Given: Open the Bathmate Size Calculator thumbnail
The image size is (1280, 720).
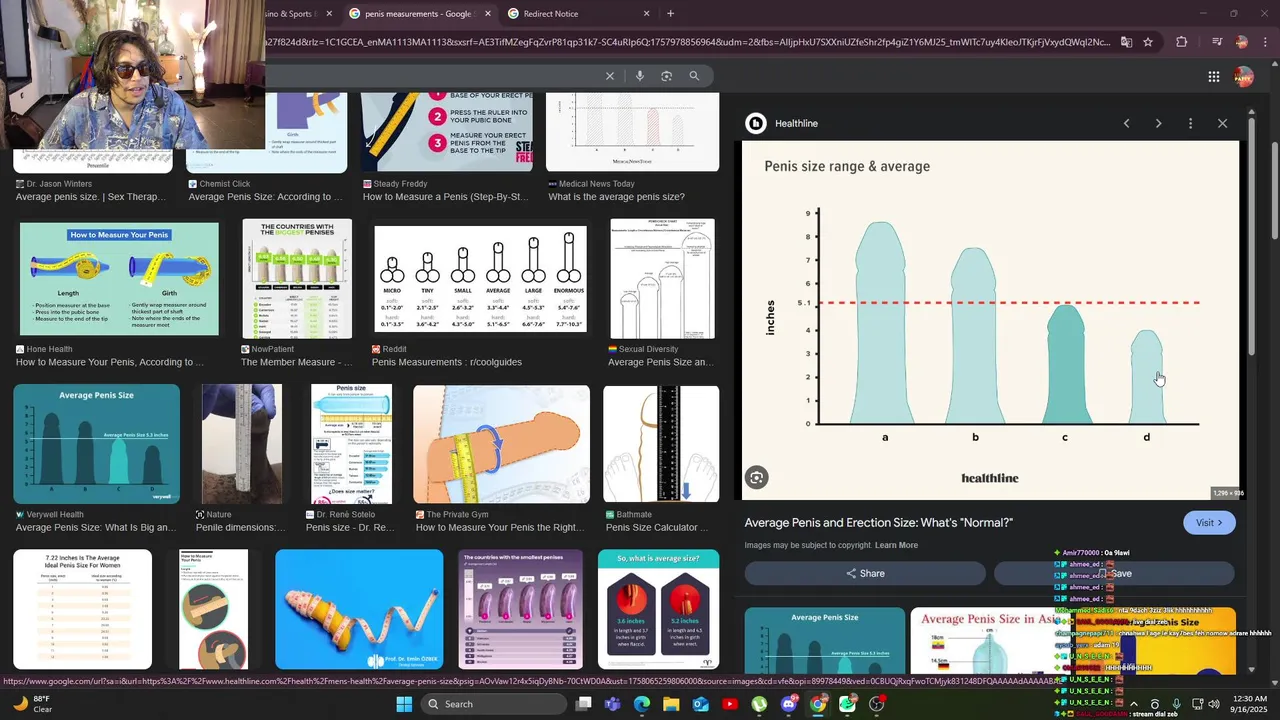Looking at the screenshot, I should [661, 444].
